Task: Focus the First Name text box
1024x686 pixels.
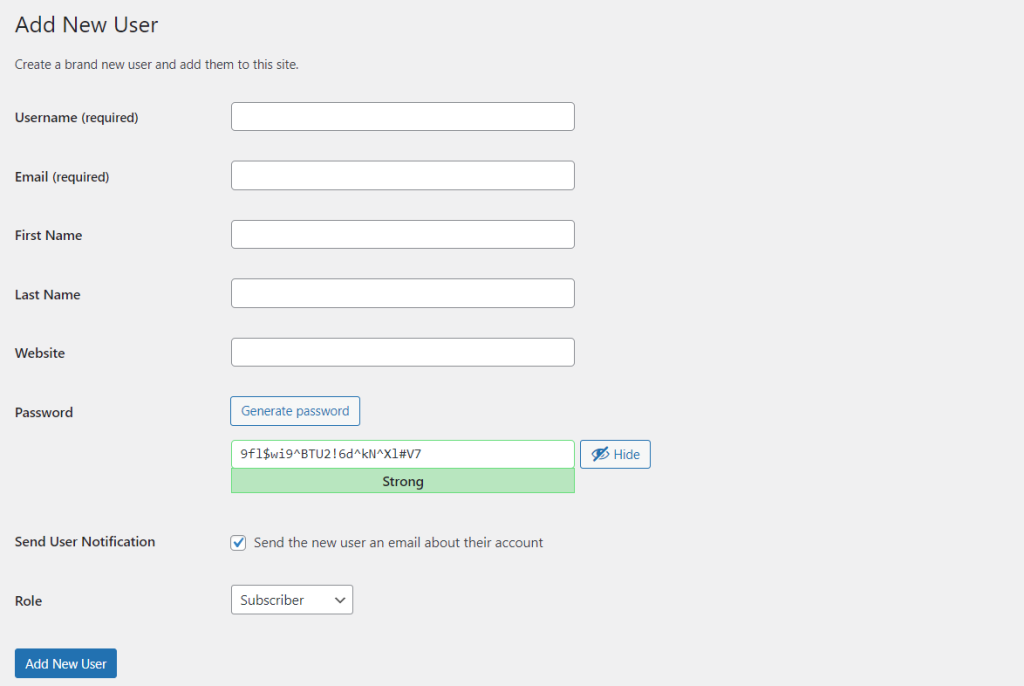Action: pyautogui.click(x=402, y=234)
